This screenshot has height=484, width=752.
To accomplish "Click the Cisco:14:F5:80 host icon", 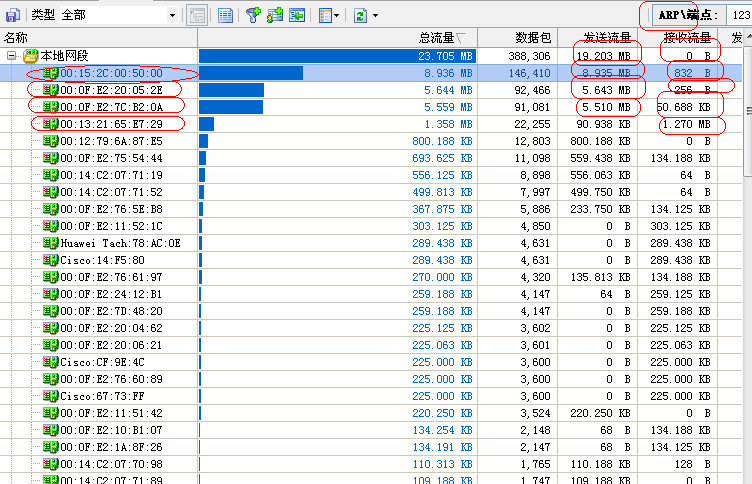I will tap(50, 260).
